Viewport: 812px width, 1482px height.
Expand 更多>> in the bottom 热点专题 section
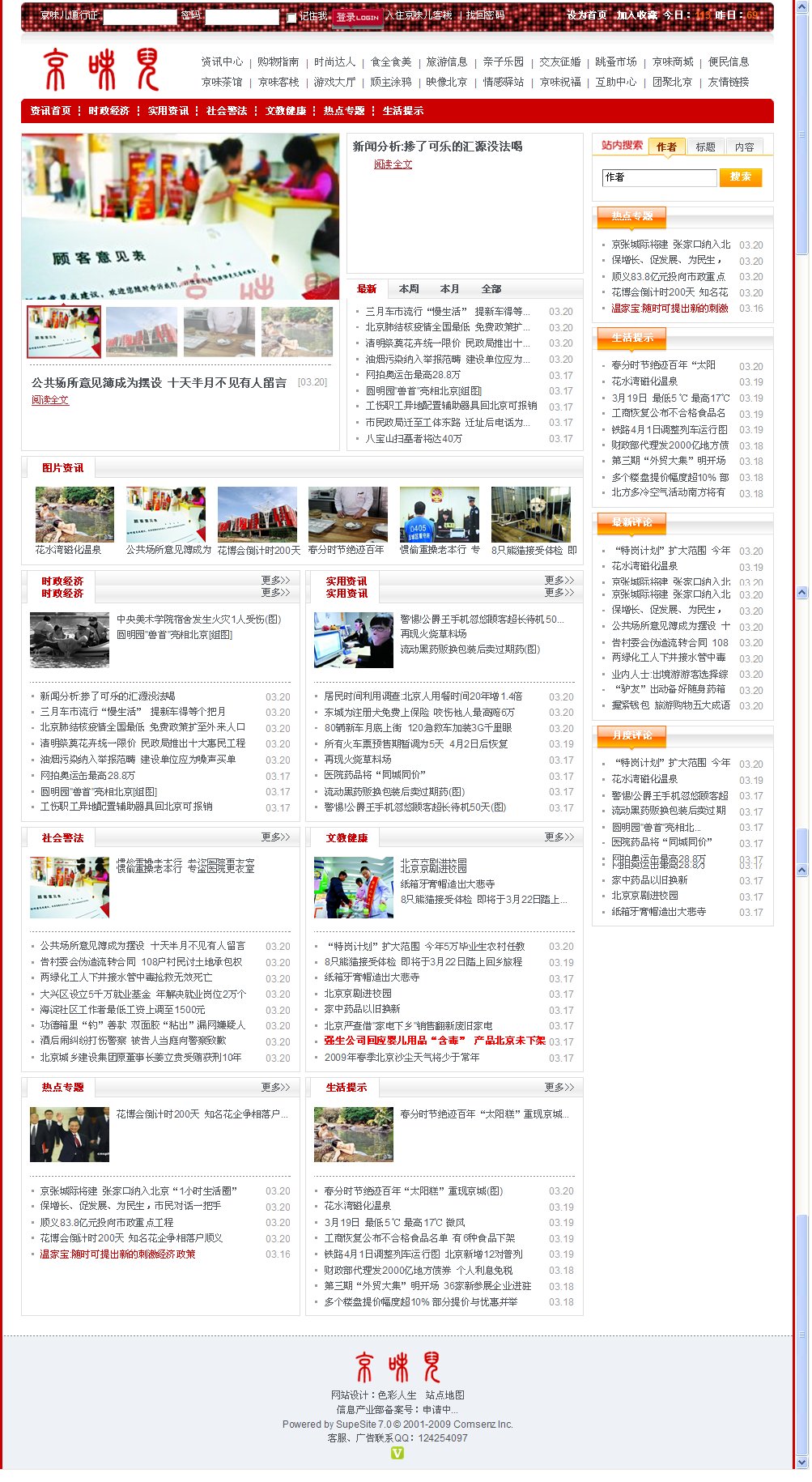[275, 1088]
